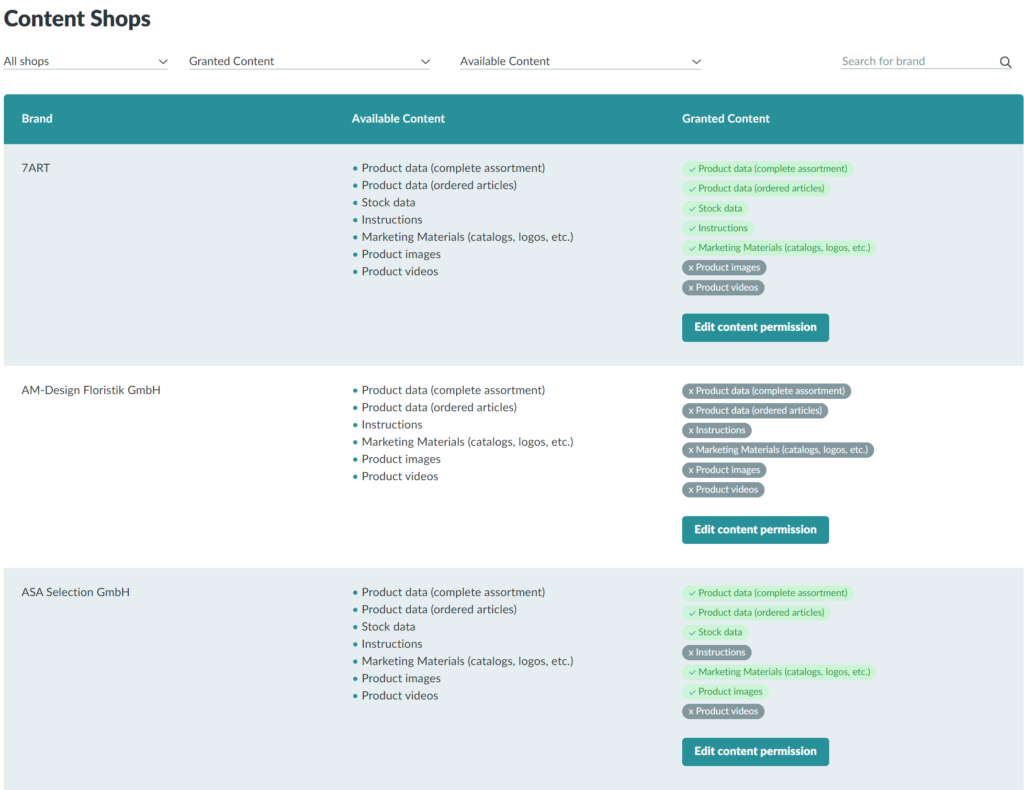Image resolution: width=1024 pixels, height=790 pixels.
Task: Toggle "Product videos" for AM-Design Floristik GmbH
Action: [x=723, y=489]
